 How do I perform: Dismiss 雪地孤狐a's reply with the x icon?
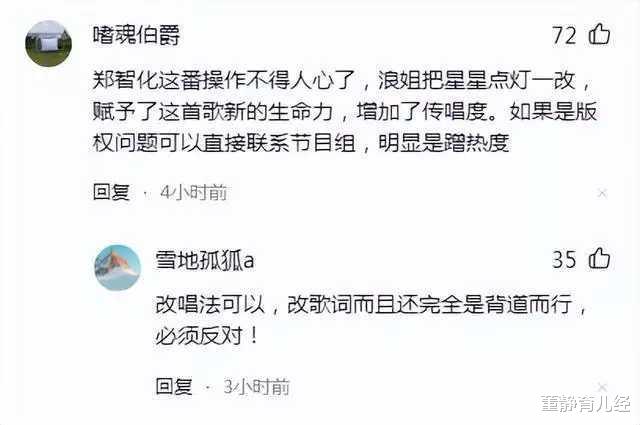click(602, 387)
